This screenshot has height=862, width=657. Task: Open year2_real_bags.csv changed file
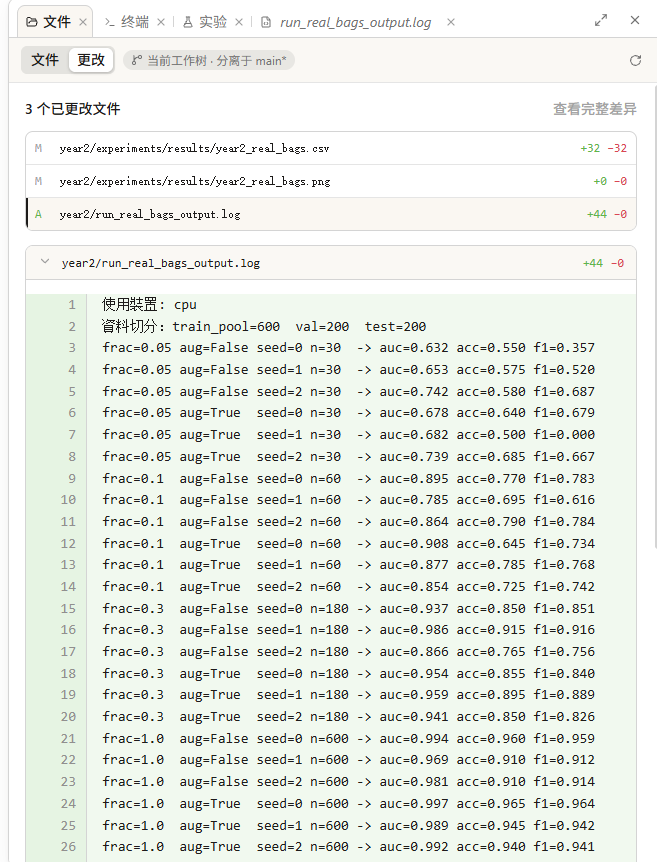click(x=331, y=148)
